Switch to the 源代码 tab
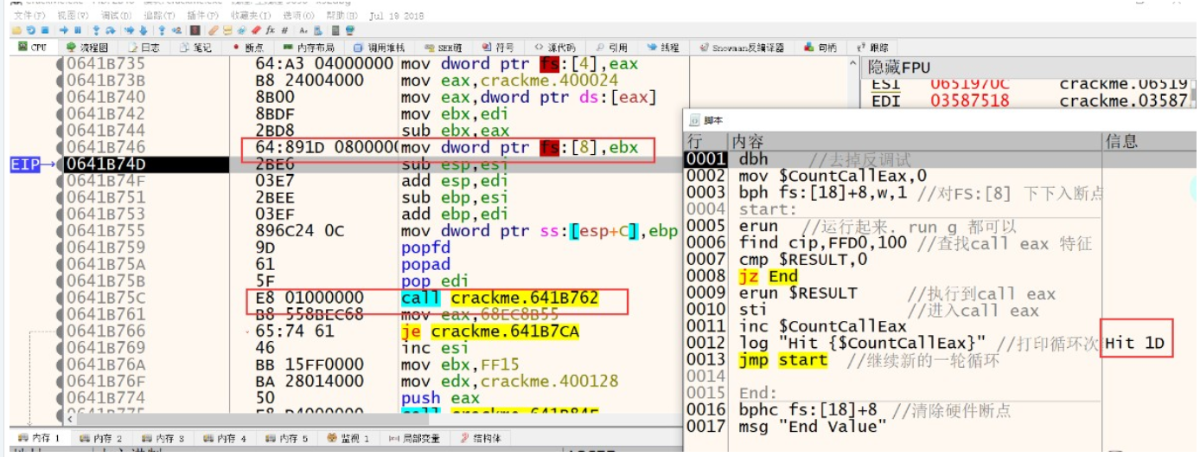1200x457 pixels. coord(555,47)
